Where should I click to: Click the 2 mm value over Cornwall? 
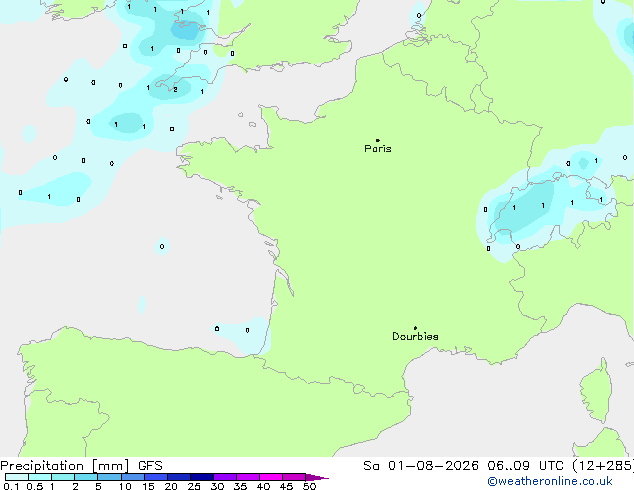[x=175, y=89]
